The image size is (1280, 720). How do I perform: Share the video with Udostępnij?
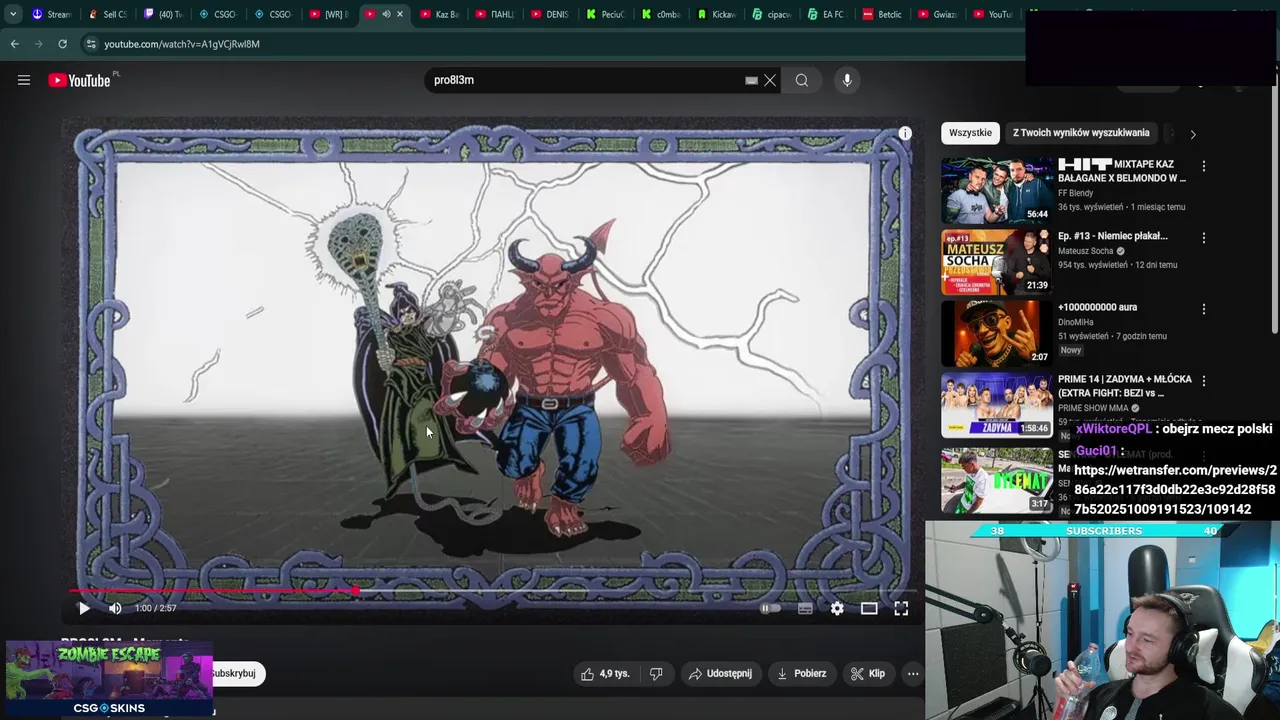[x=720, y=674]
